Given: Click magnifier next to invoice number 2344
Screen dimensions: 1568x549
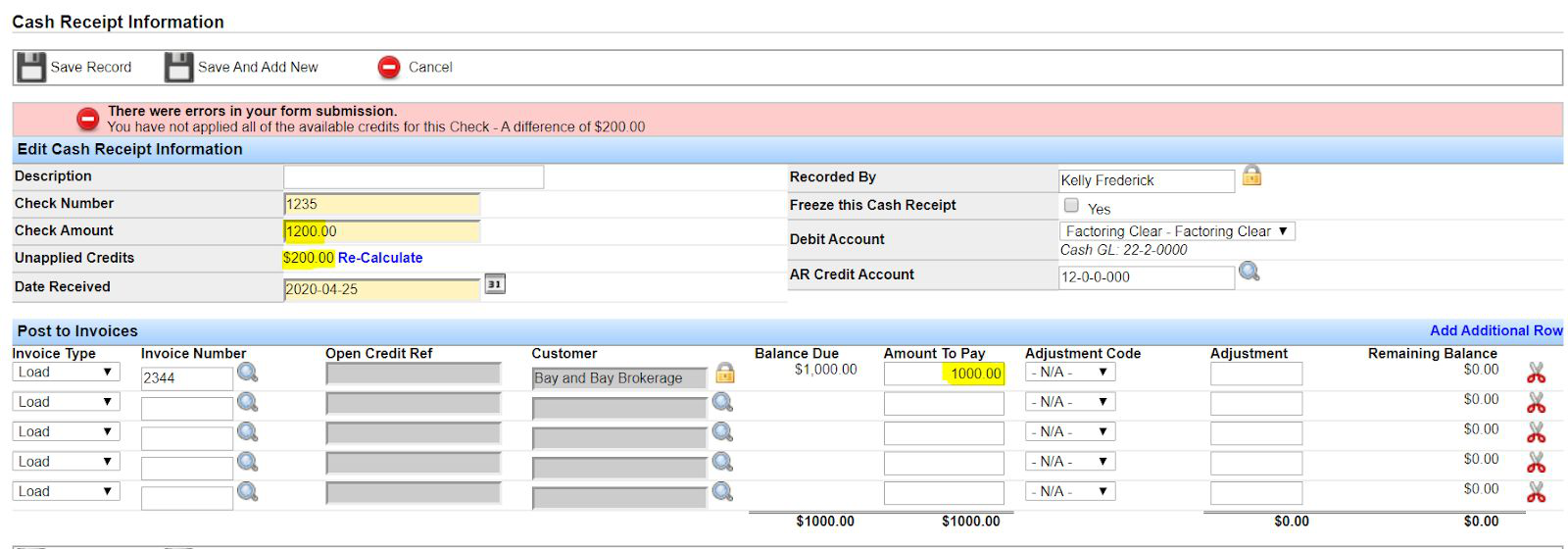Looking at the screenshot, I should click(248, 372).
